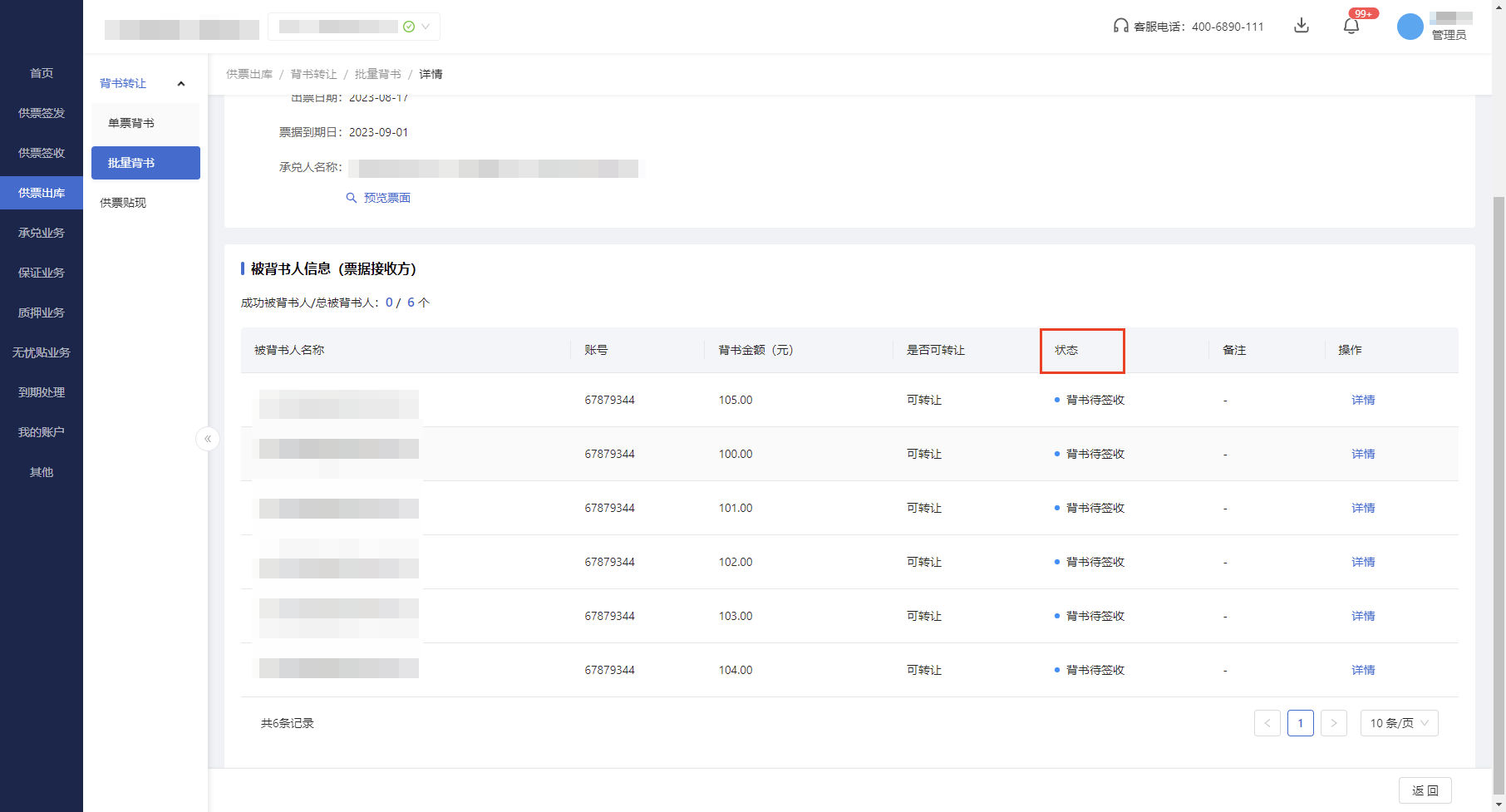Click the green verified check icon
The height and width of the screenshot is (812, 1506).
tap(409, 27)
